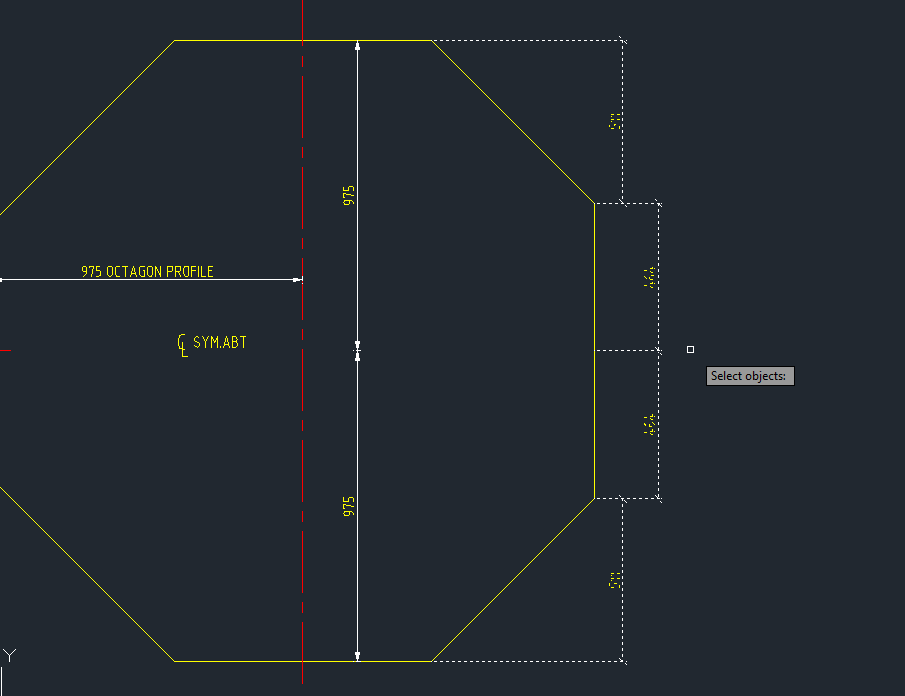Select the dashed extension line from bottom edge

coord(528,661)
